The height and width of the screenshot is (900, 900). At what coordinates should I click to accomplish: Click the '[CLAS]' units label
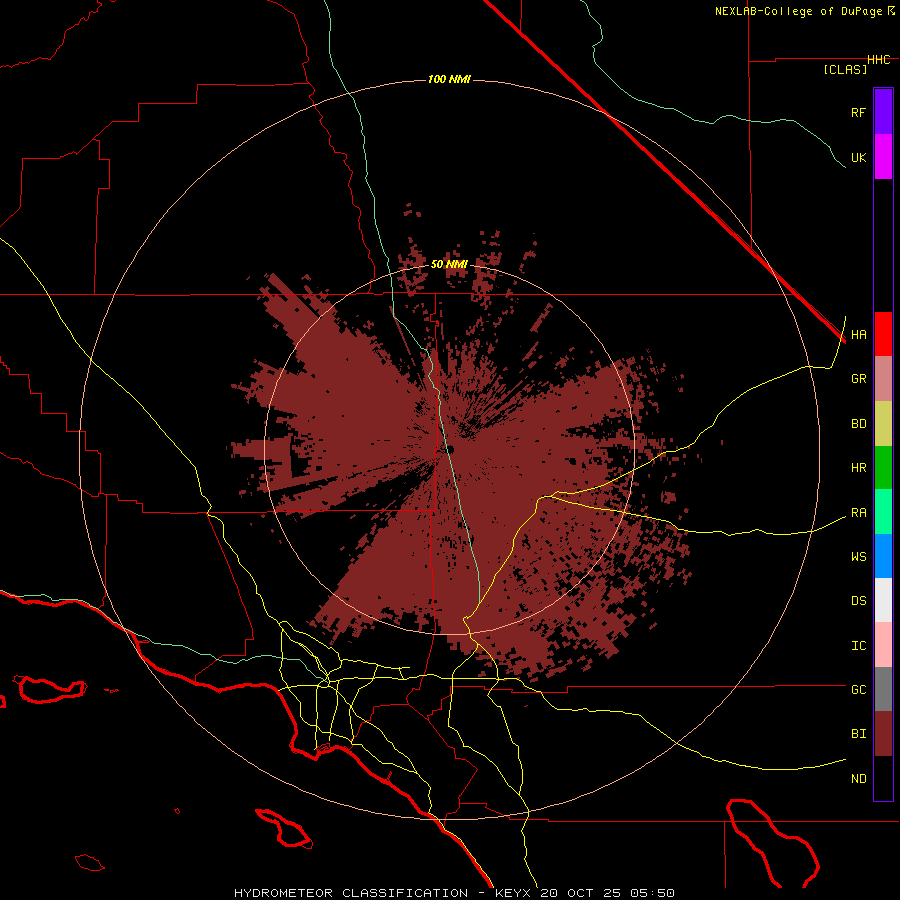tap(845, 69)
